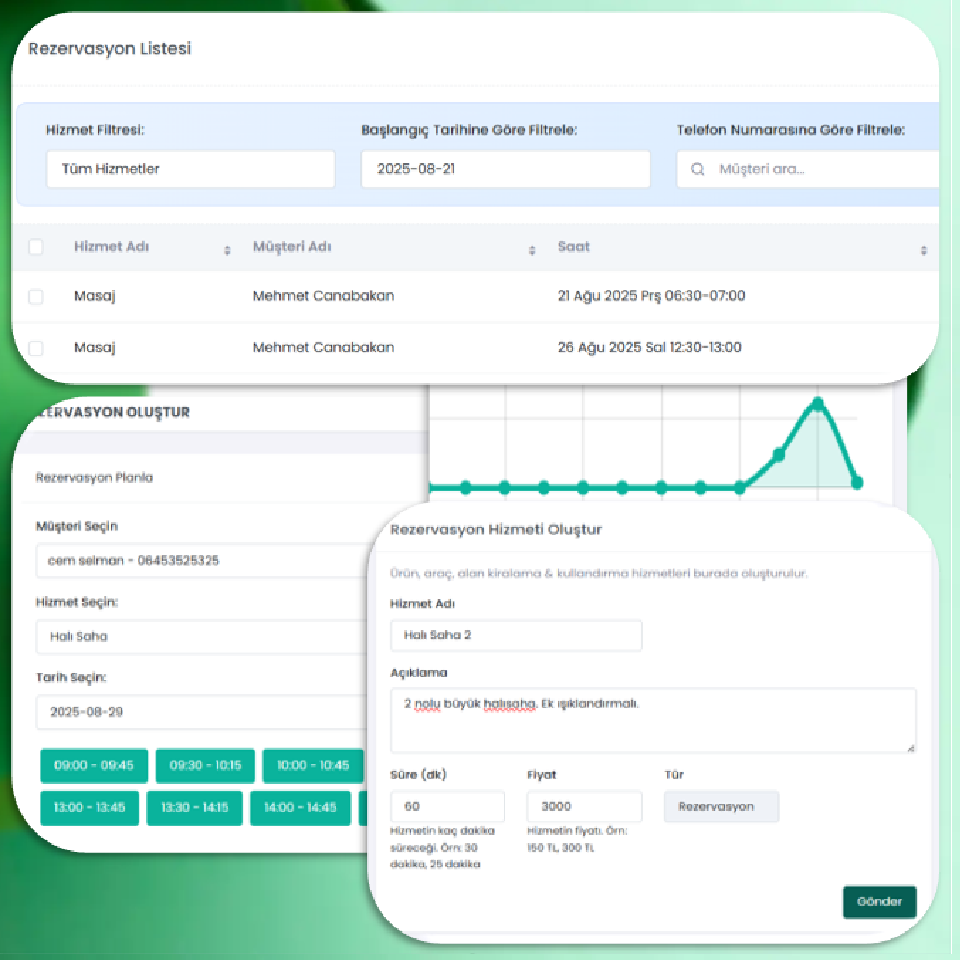Choose the 09:00 - 09:45 time slot

94,766
